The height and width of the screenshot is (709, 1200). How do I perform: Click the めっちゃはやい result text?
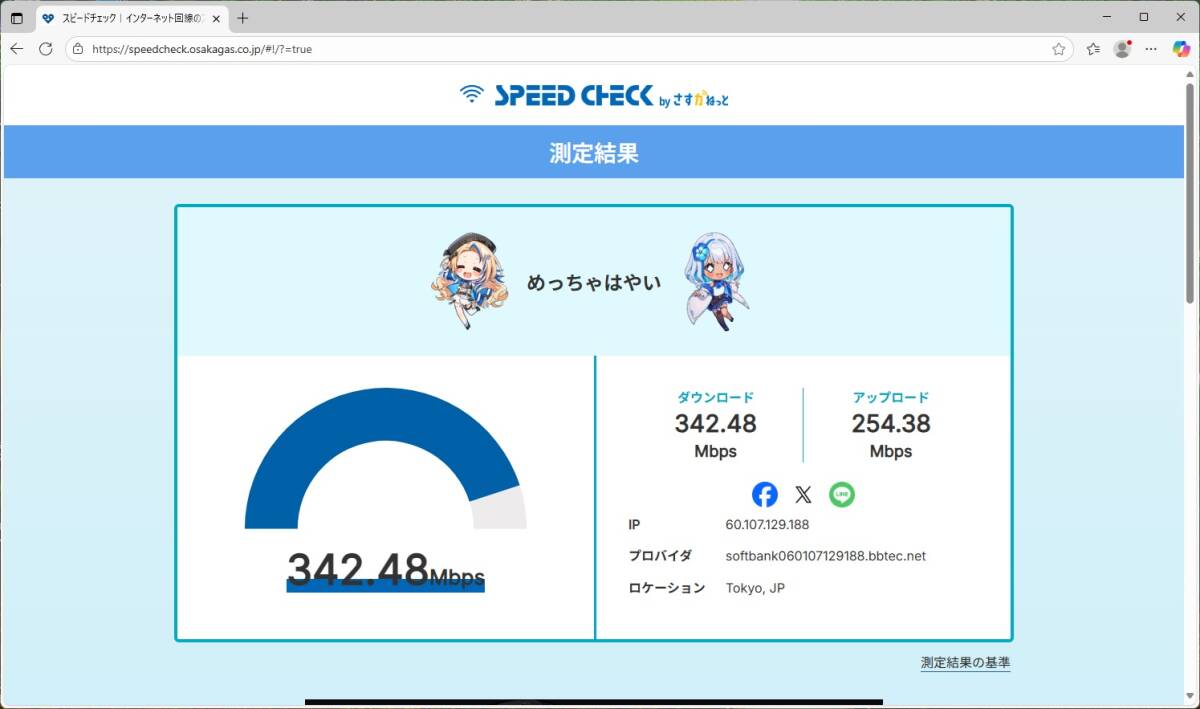[594, 283]
